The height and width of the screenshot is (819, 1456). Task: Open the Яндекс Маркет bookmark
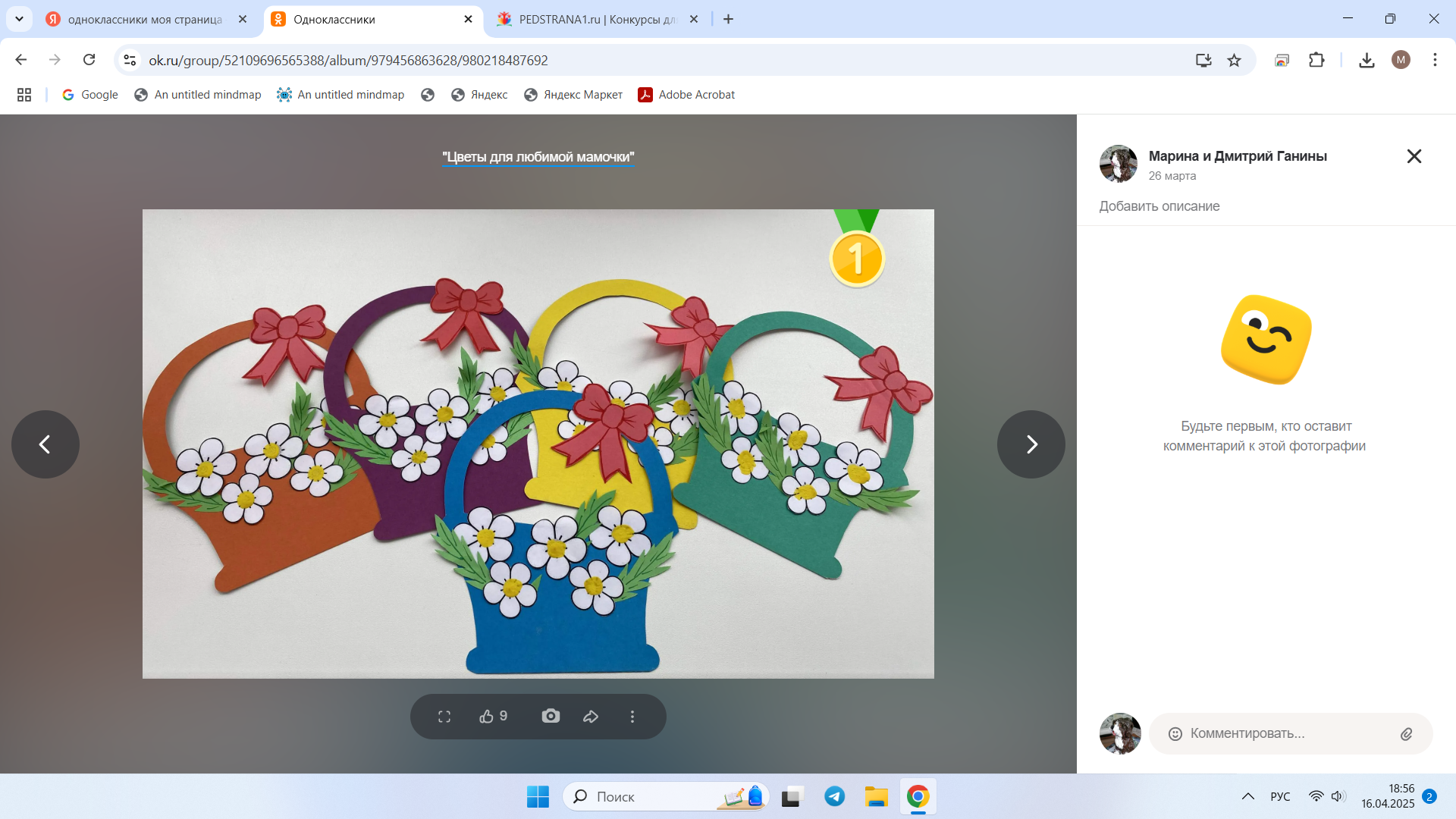[573, 95]
